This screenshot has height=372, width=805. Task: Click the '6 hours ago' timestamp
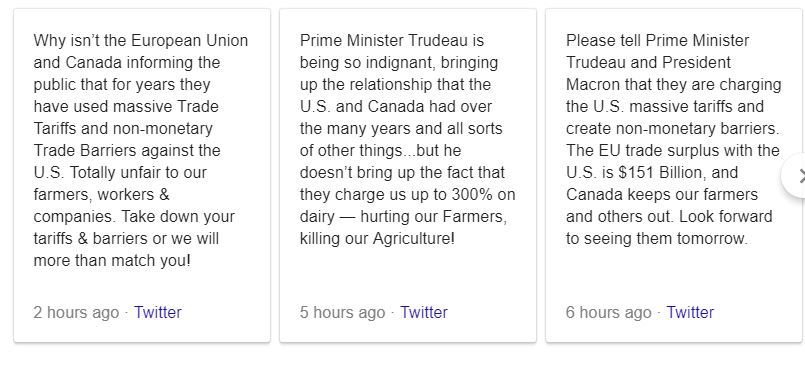point(608,312)
